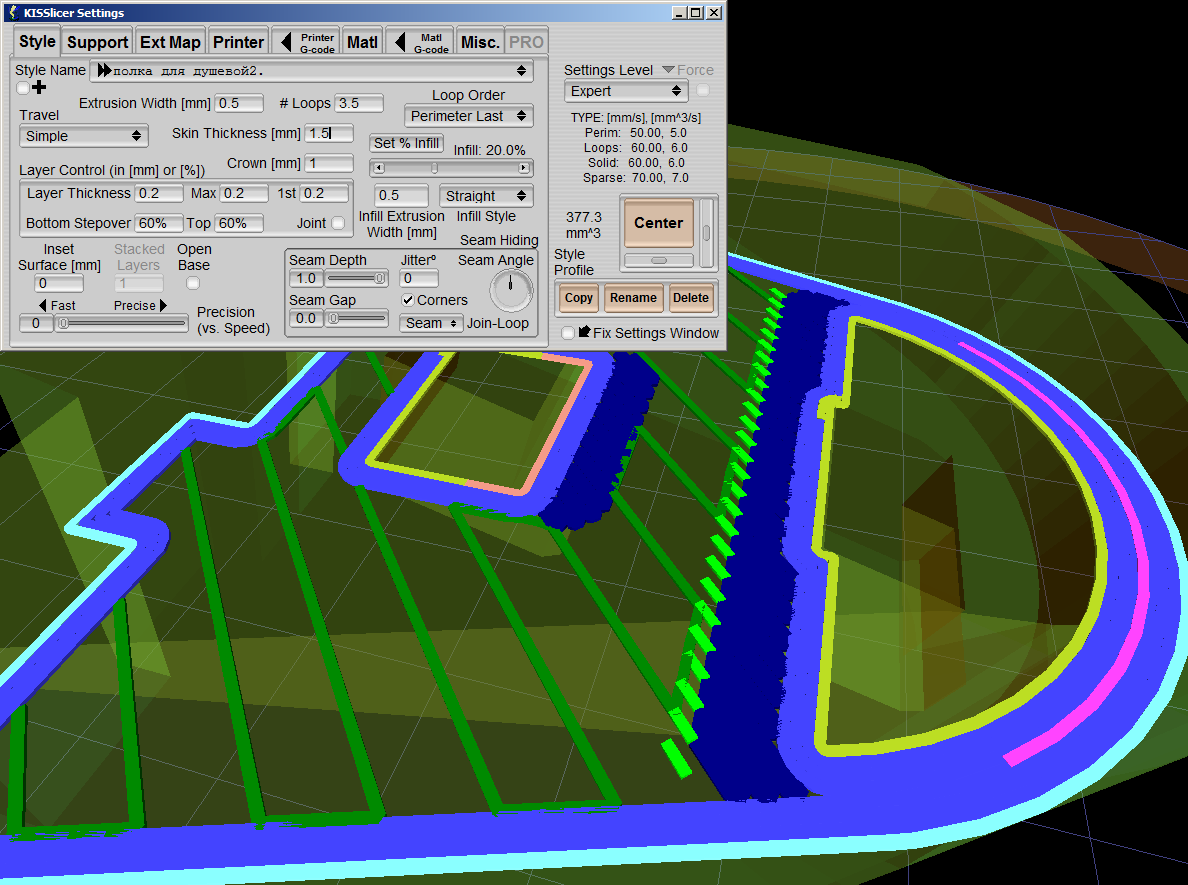
Task: Switch to the Support tab
Action: pyautogui.click(x=97, y=42)
